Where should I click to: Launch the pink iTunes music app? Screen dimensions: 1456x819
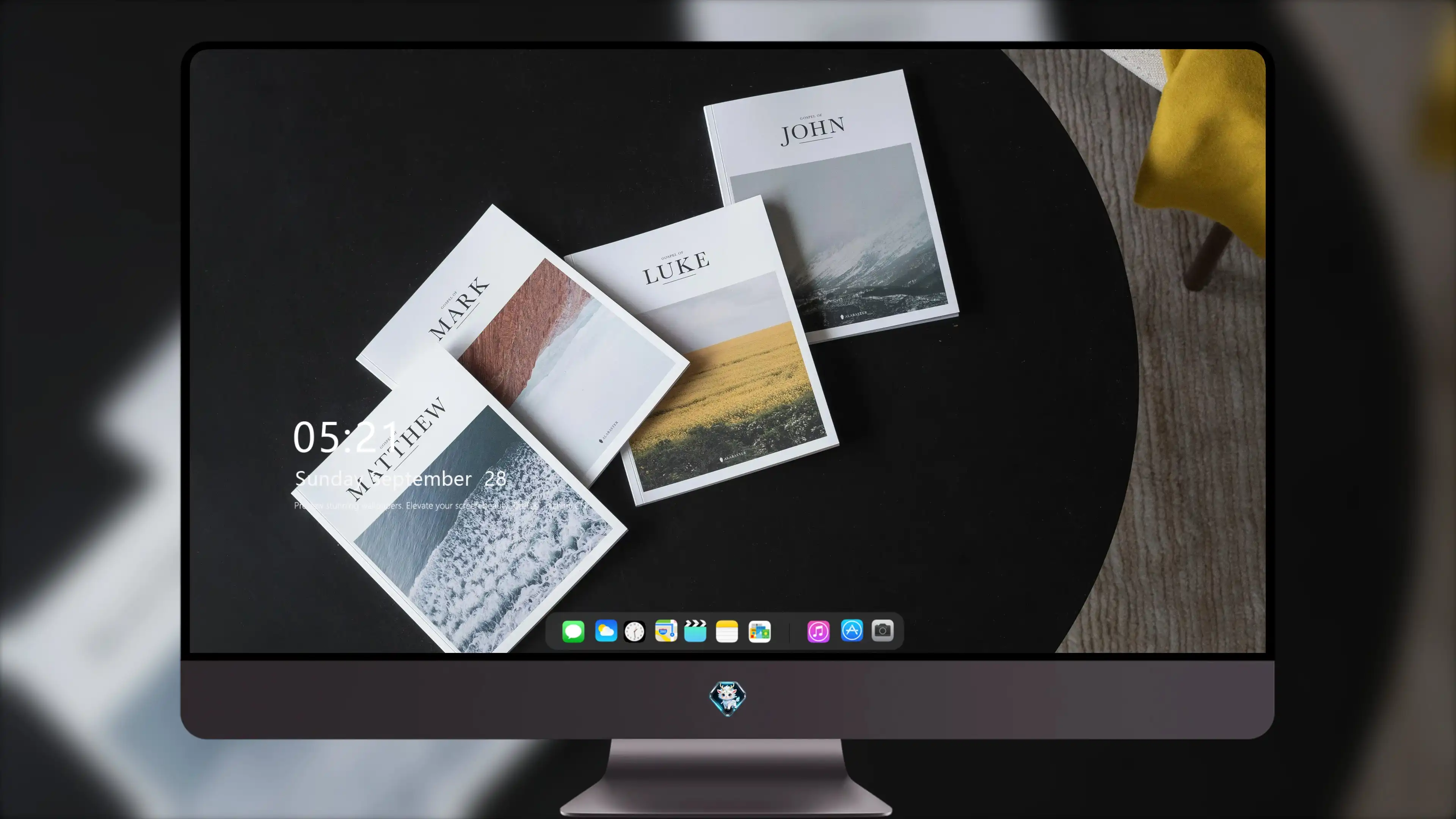pos(819,631)
